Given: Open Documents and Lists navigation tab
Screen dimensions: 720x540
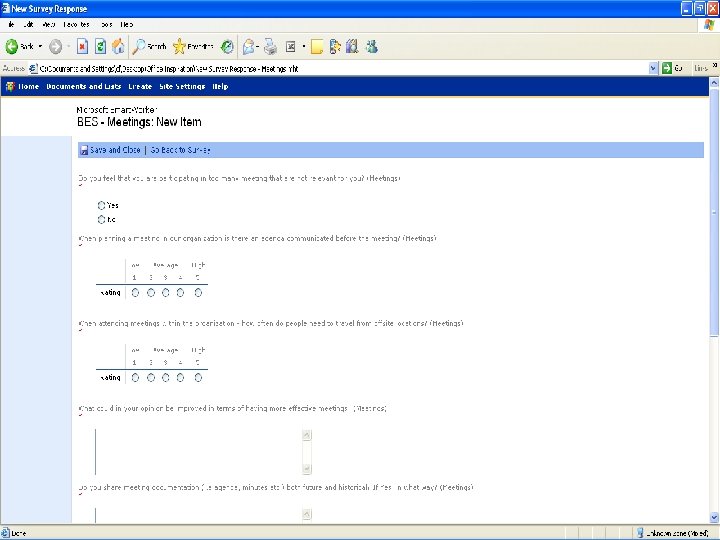Looking at the screenshot, I should pyautogui.click(x=84, y=86).
